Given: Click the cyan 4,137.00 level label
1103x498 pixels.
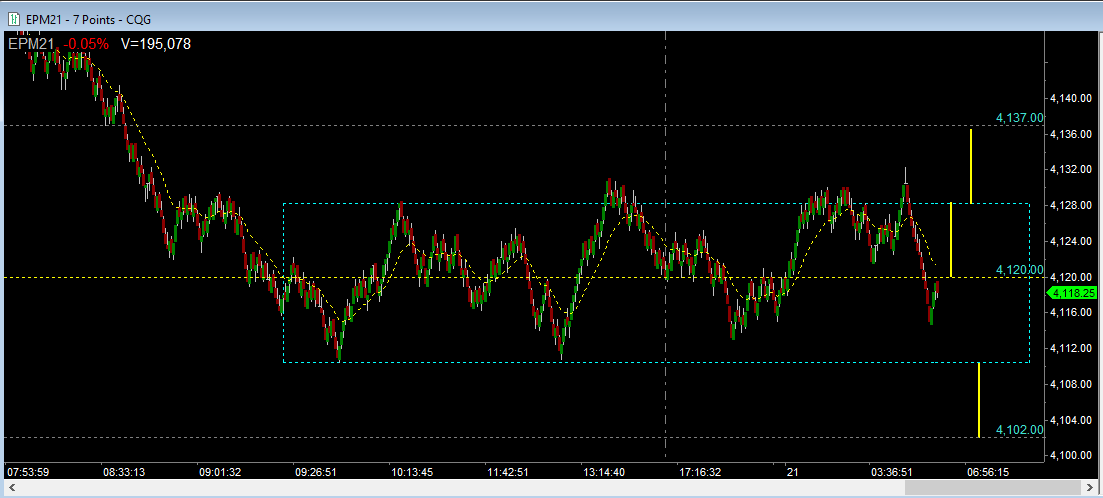Looking at the screenshot, I should coord(1020,118).
